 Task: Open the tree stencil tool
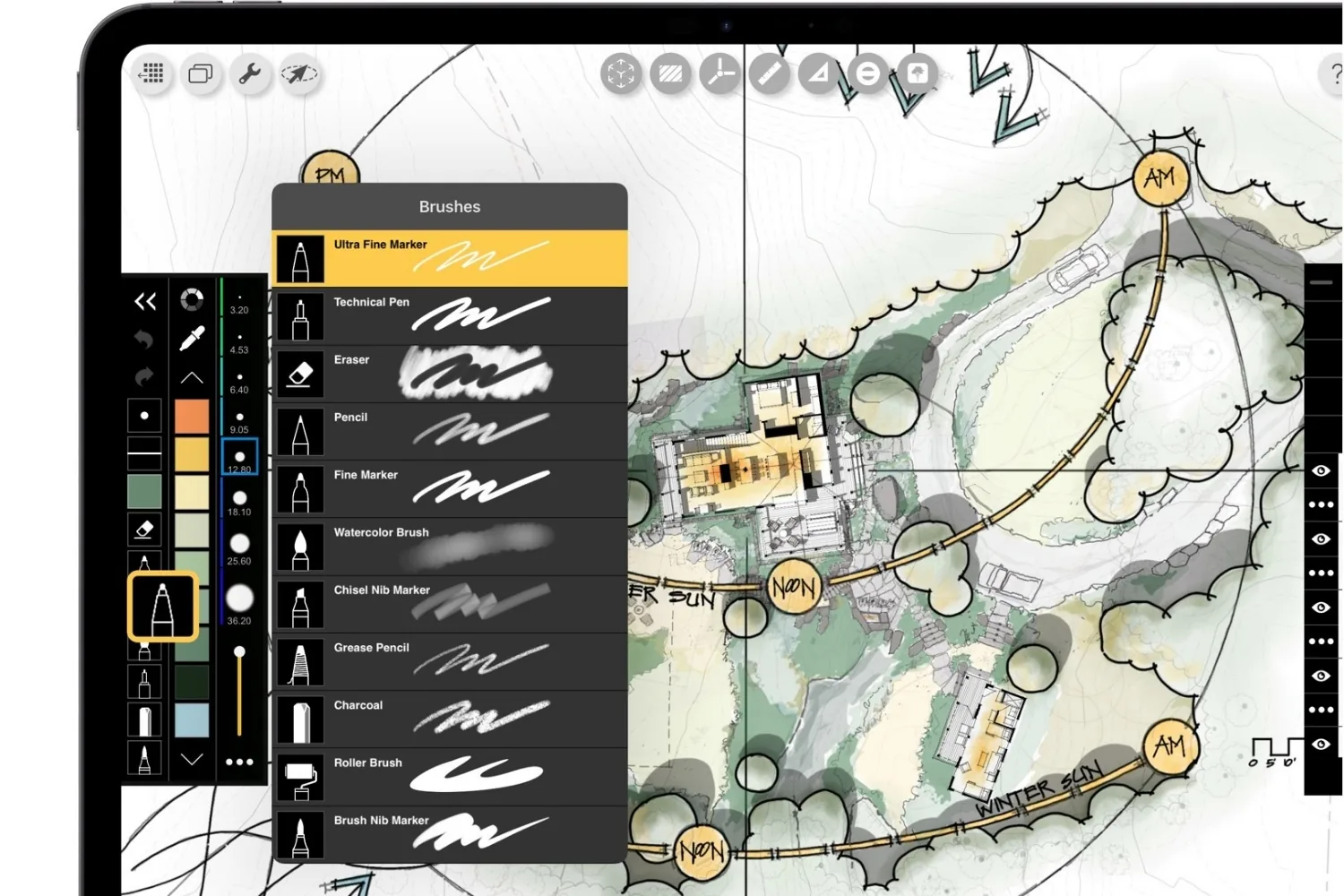click(x=917, y=73)
